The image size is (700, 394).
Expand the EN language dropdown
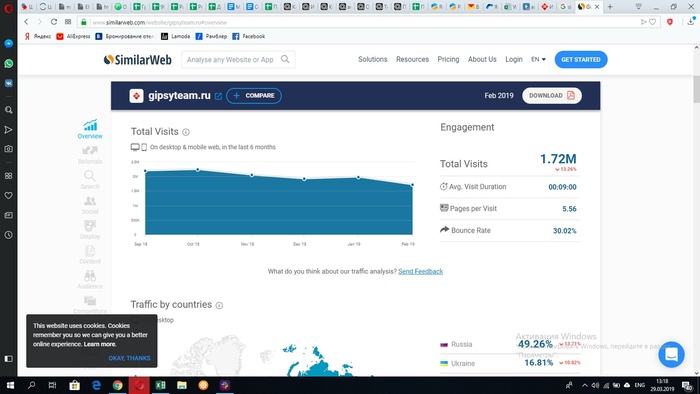click(538, 59)
